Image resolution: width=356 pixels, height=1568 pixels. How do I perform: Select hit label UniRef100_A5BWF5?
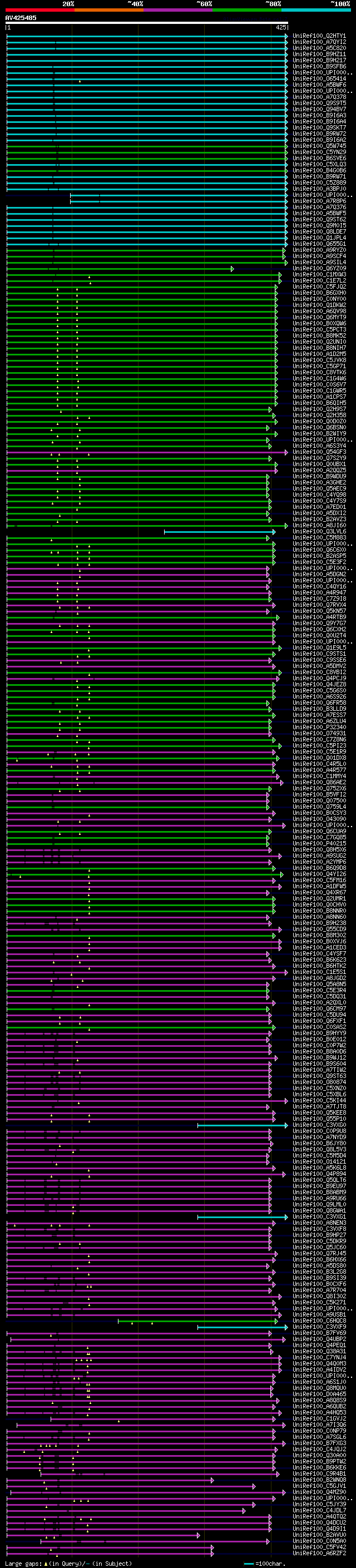pyautogui.click(x=319, y=213)
